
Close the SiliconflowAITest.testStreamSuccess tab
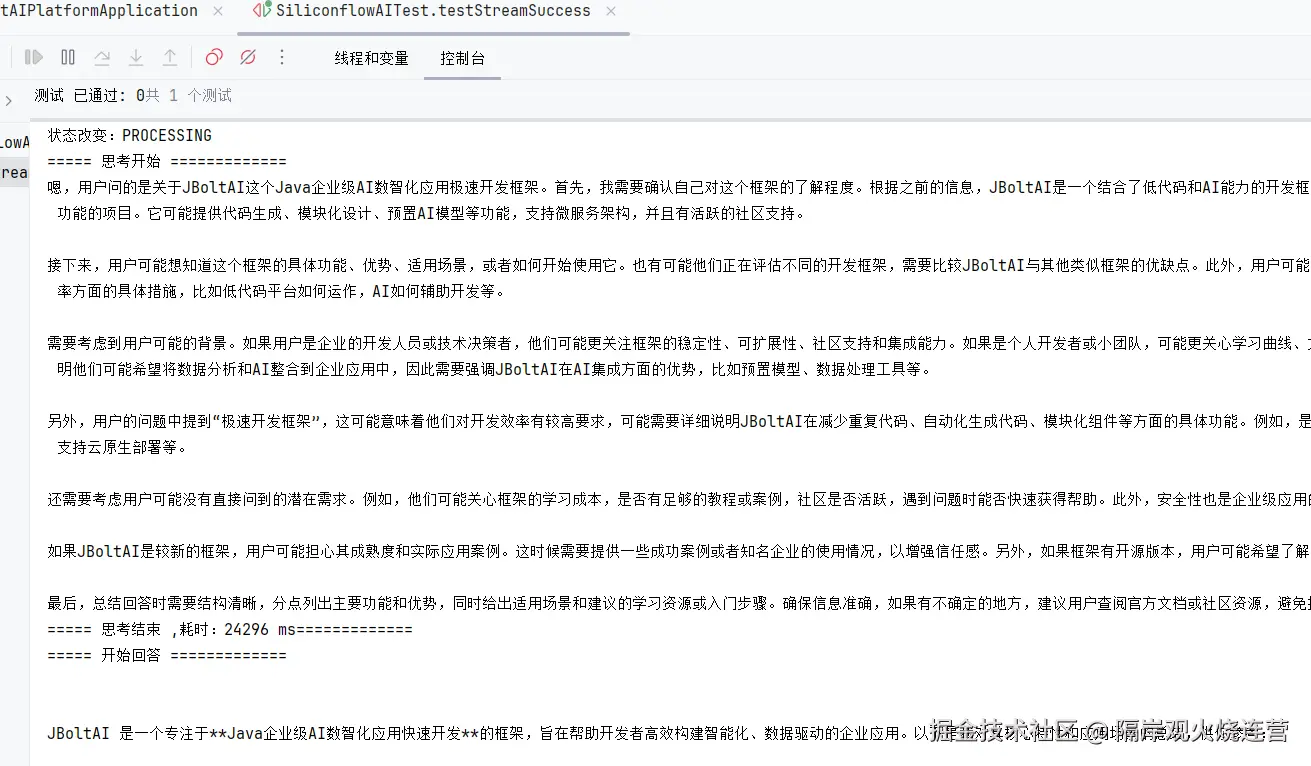(611, 12)
